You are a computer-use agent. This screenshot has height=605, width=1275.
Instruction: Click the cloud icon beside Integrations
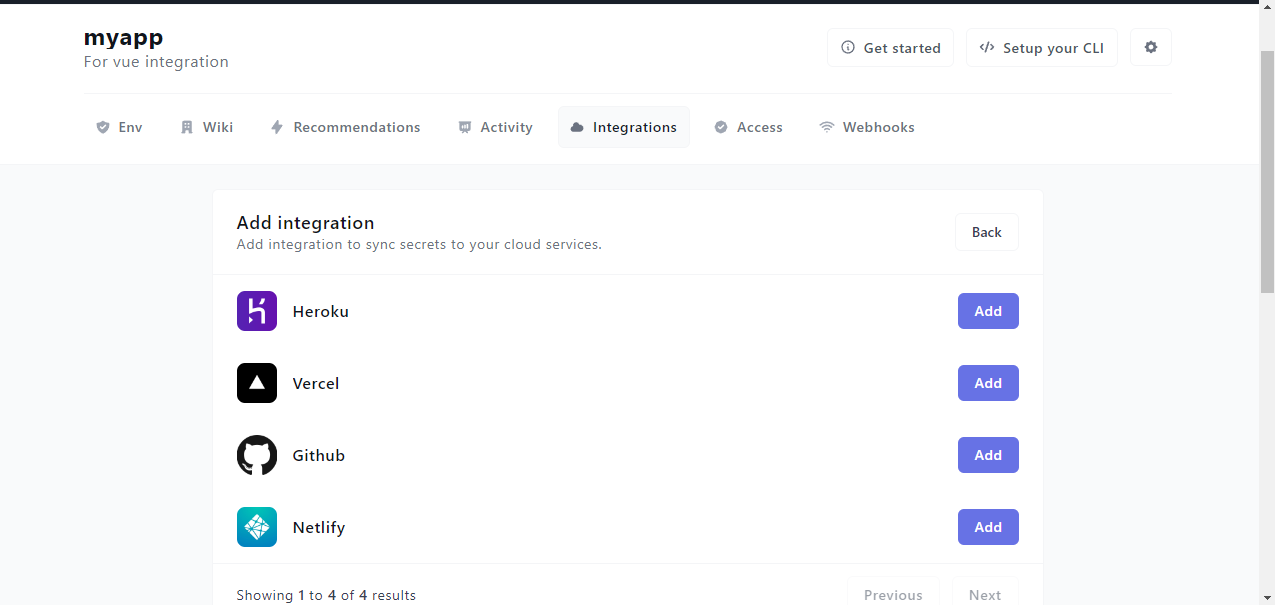pyautogui.click(x=576, y=127)
